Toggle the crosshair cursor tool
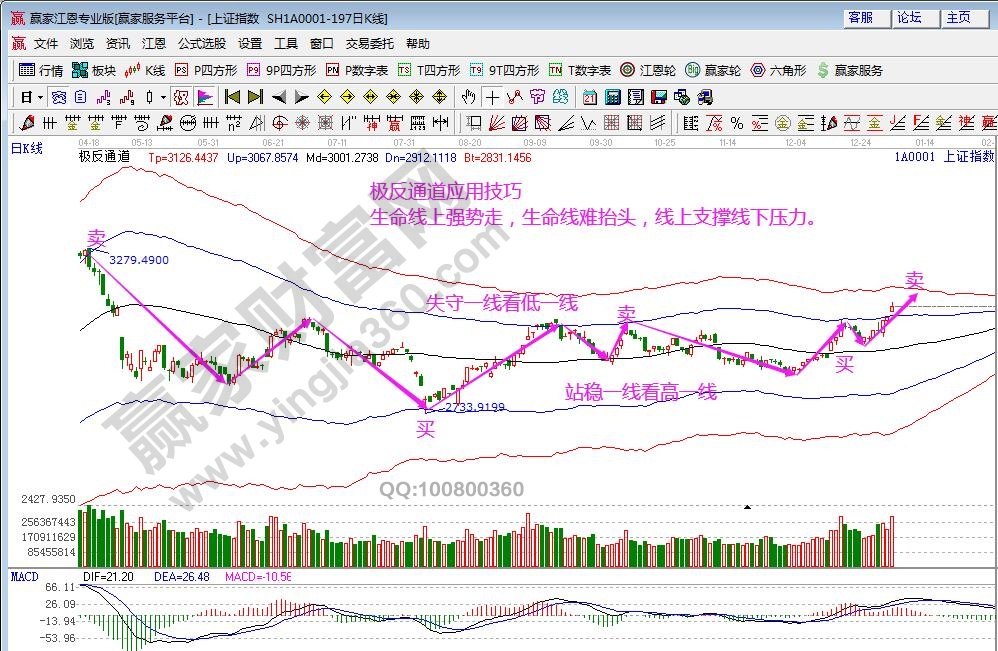The width and height of the screenshot is (998, 651). tap(492, 97)
